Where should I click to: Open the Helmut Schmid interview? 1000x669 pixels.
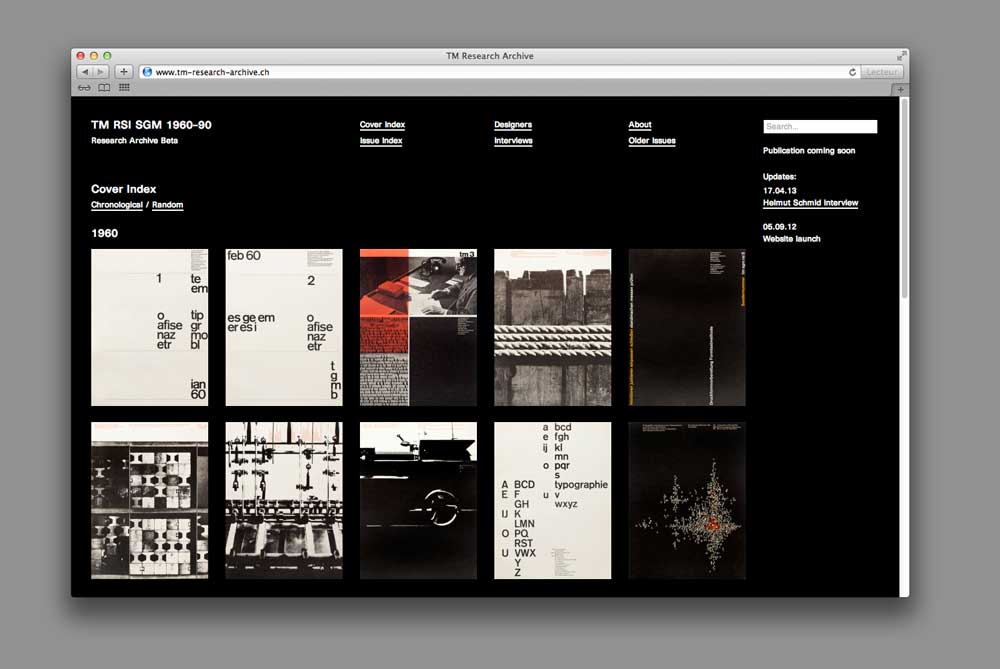[811, 202]
